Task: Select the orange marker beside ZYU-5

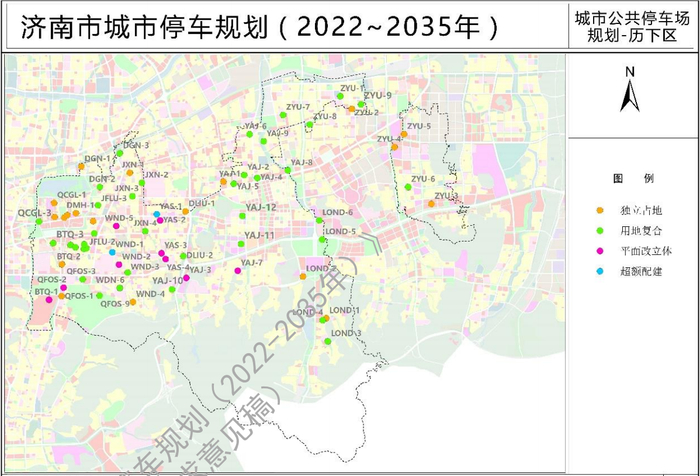Action: pyautogui.click(x=404, y=134)
